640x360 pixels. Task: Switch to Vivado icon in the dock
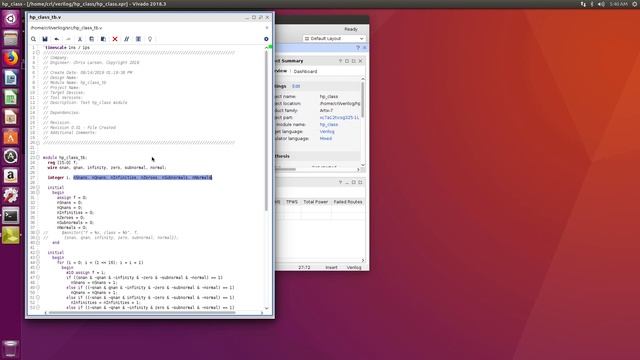coord(11,235)
